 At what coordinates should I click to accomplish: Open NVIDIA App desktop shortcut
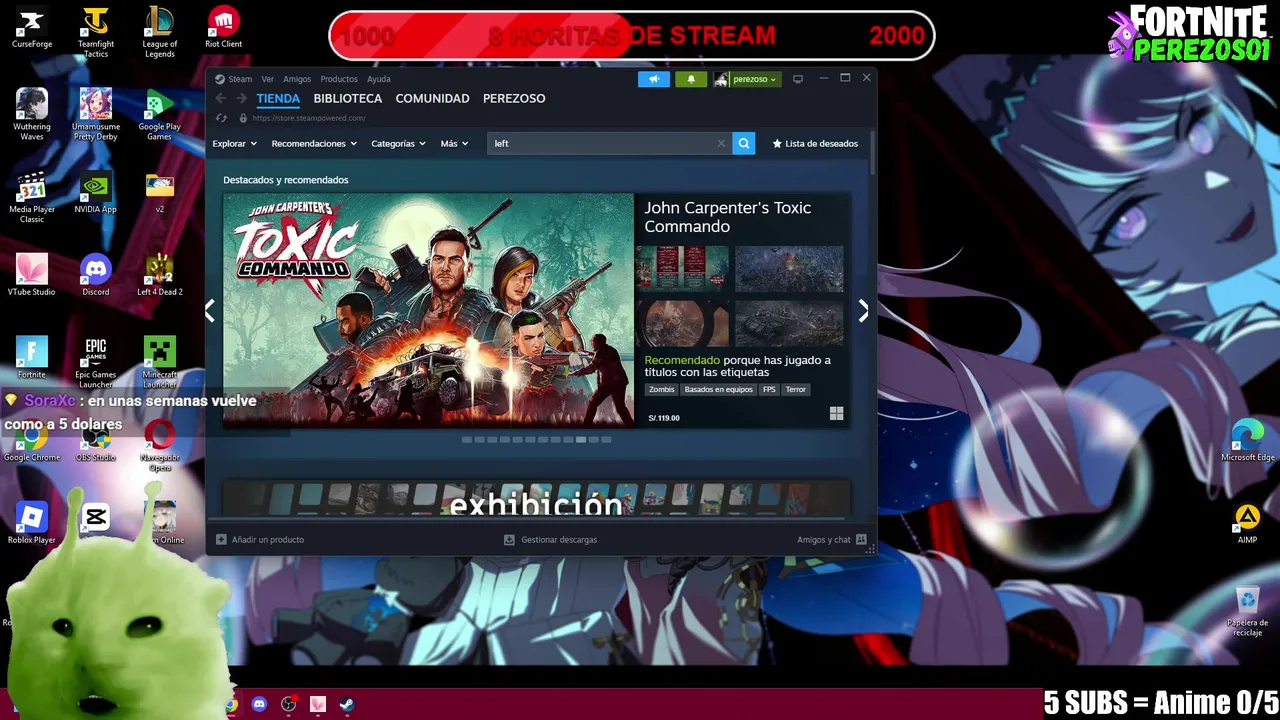pyautogui.click(x=96, y=193)
